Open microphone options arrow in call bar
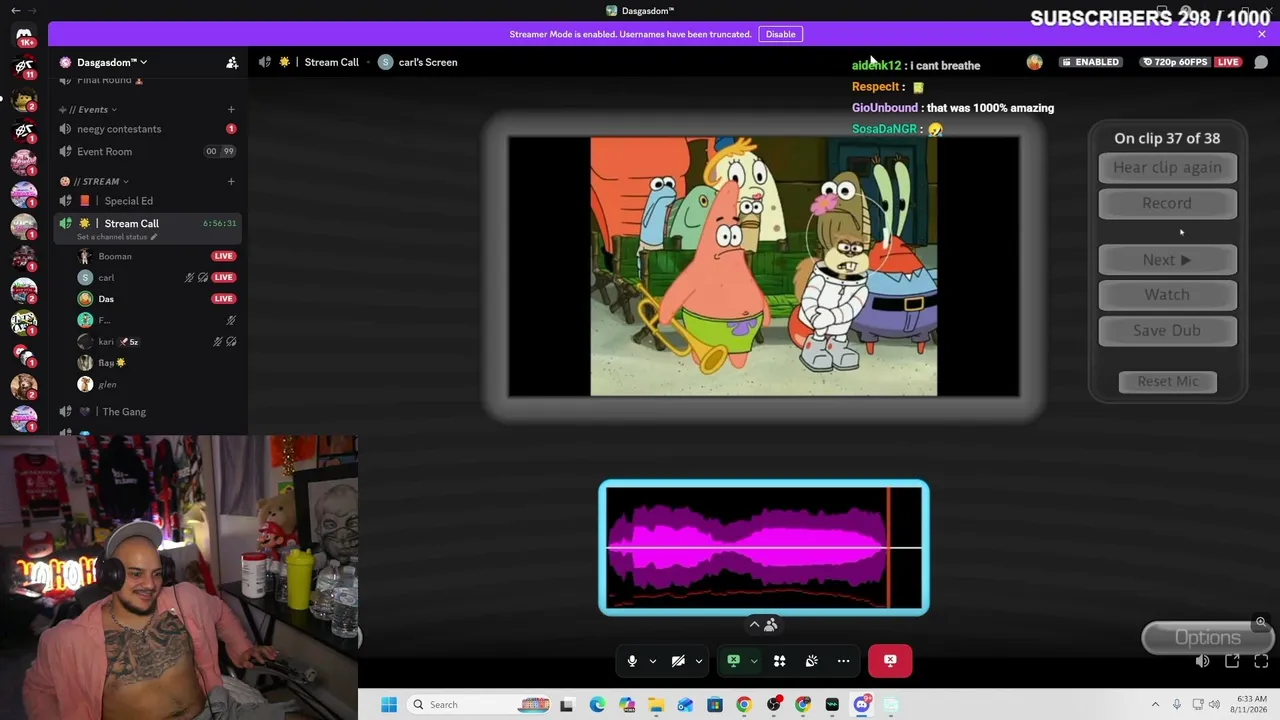 tap(653, 661)
